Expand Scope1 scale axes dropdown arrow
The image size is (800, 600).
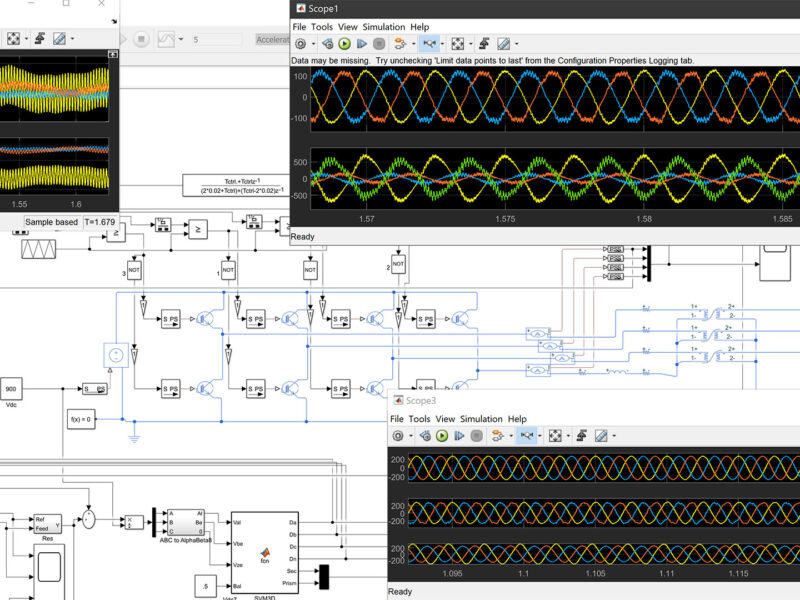pos(470,44)
